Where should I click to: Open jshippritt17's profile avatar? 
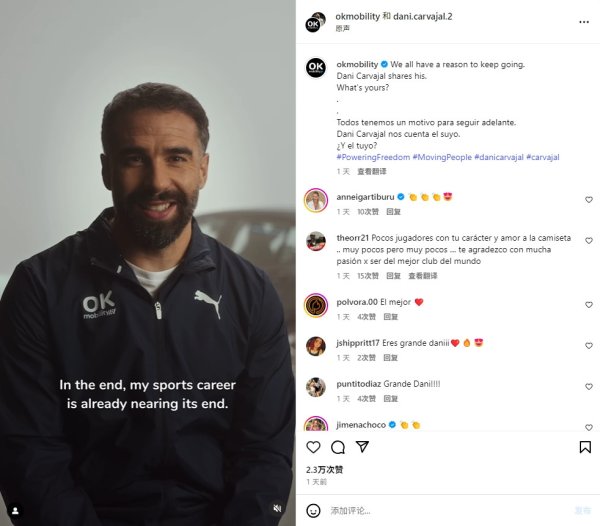[316, 346]
